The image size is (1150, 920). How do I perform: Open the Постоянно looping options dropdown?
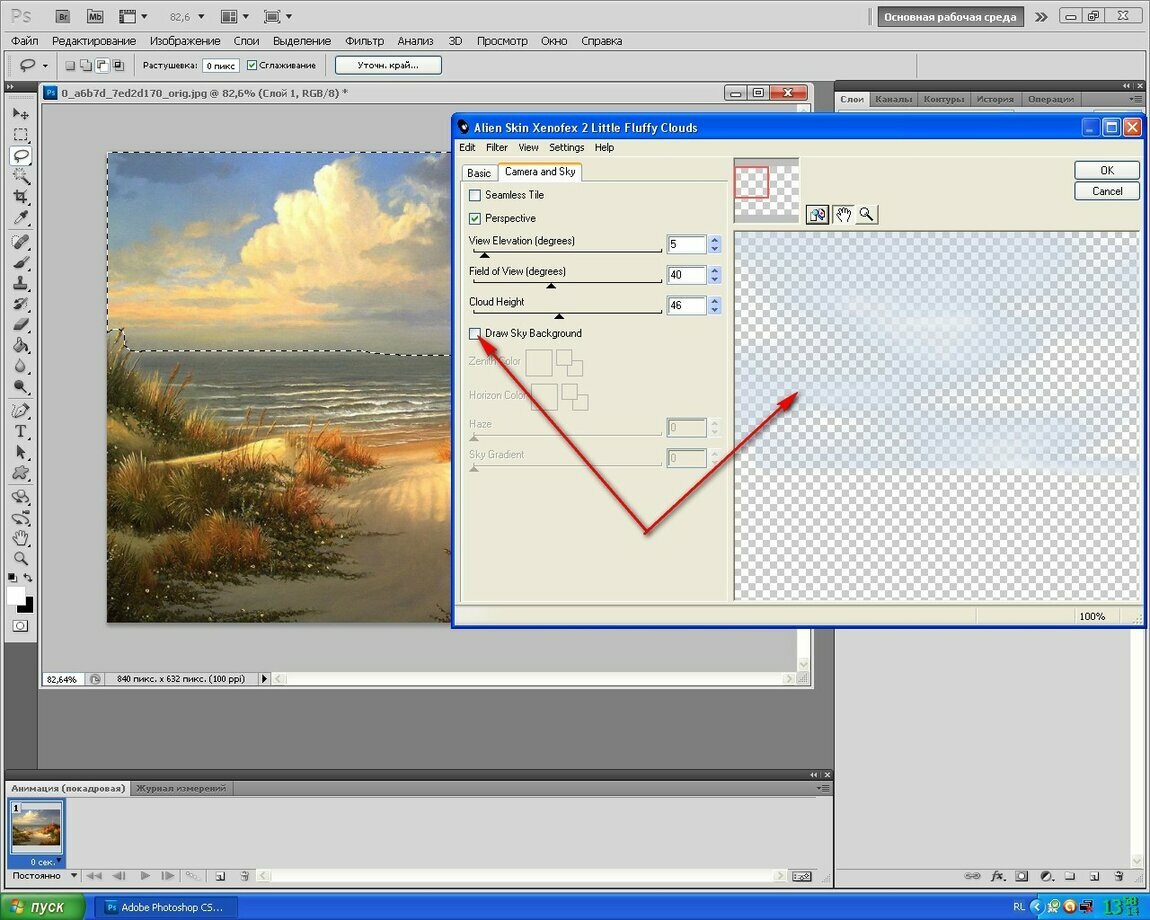pos(73,875)
